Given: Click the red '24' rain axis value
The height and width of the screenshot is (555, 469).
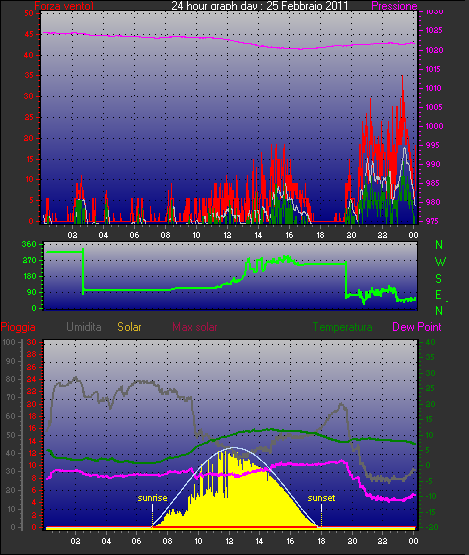Looking at the screenshot, I should [32, 379].
